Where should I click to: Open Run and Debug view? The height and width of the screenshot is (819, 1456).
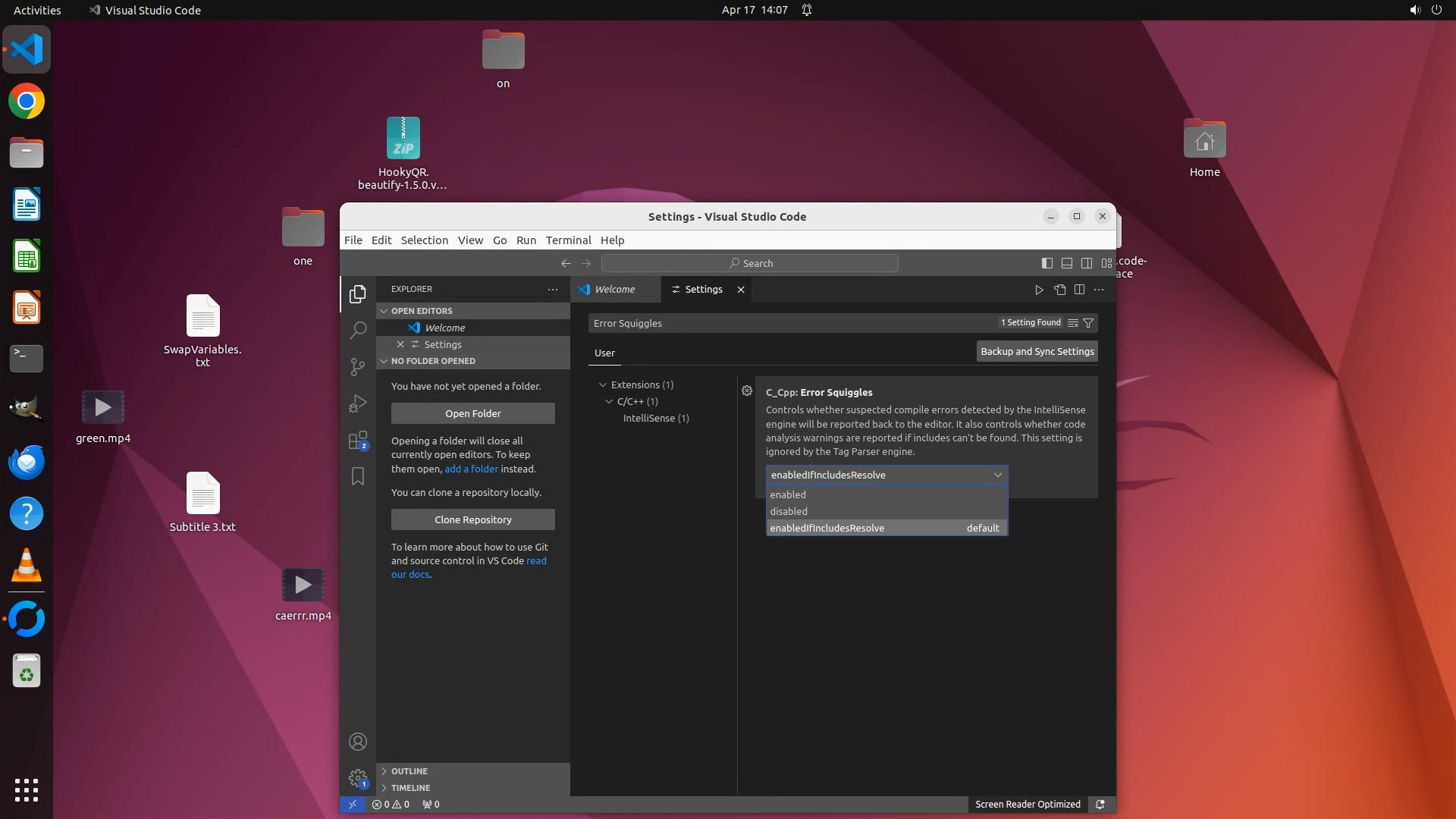[358, 403]
